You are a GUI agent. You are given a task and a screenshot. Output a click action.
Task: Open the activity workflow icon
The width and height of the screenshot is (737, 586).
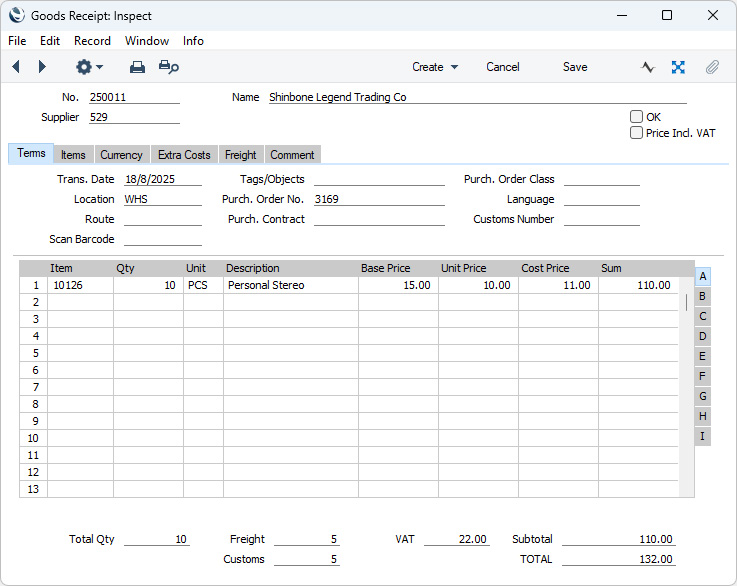(648, 67)
